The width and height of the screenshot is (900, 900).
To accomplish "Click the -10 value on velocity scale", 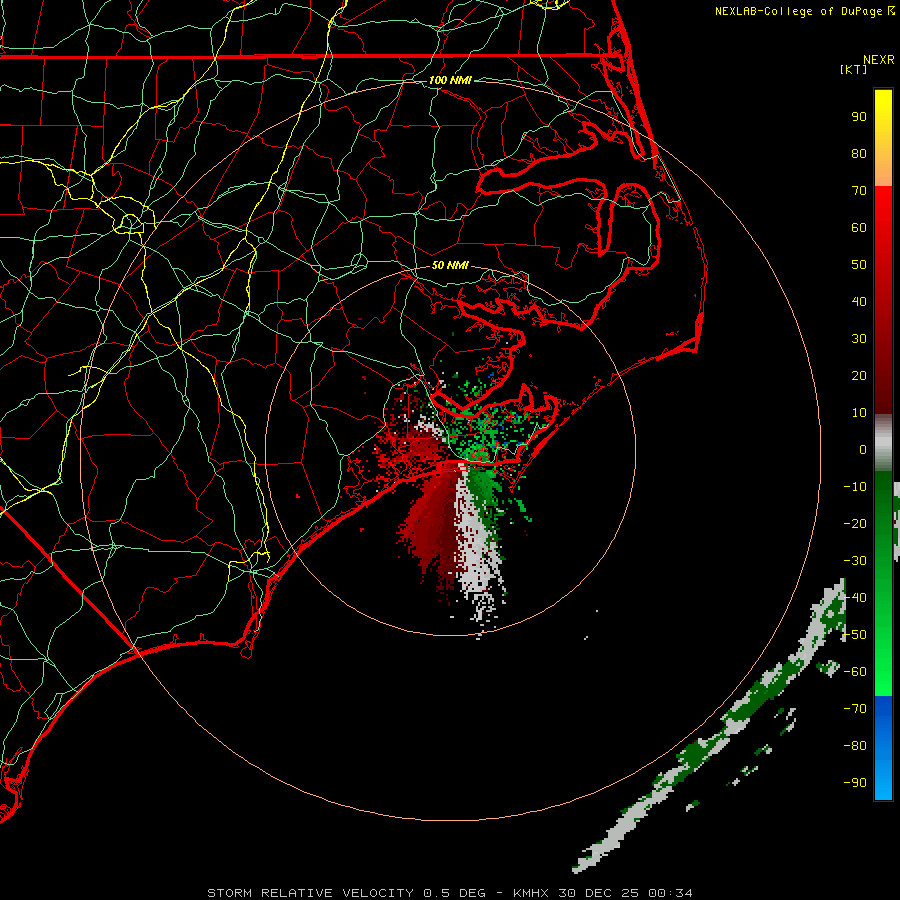I will (x=855, y=487).
